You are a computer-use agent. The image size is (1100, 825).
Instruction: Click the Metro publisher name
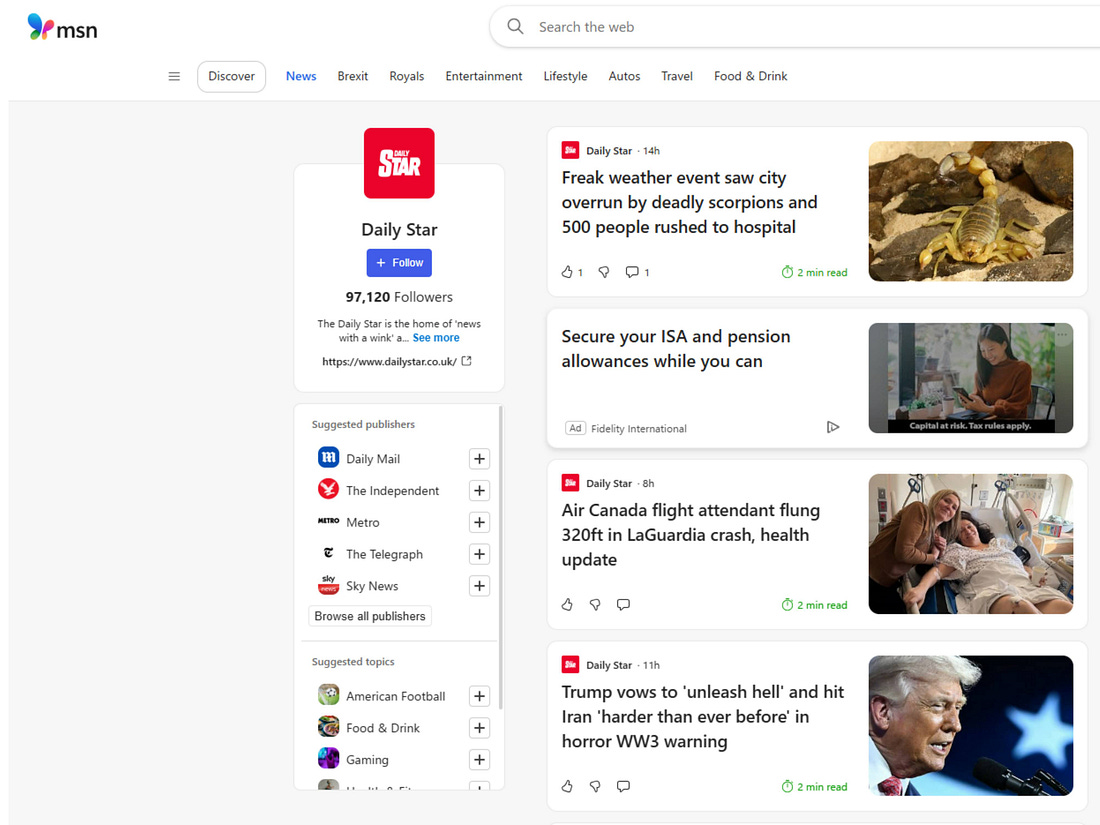point(363,523)
